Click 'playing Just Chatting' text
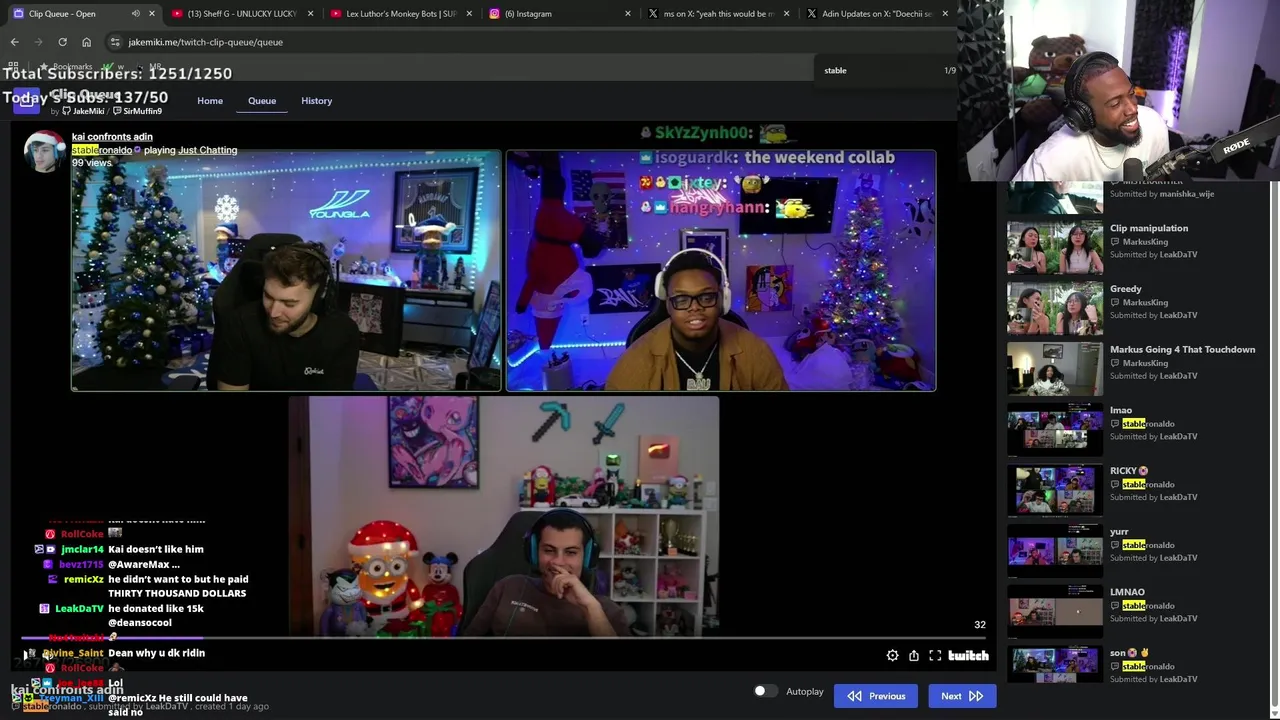Viewport: 1280px width, 720px height. click(190, 150)
